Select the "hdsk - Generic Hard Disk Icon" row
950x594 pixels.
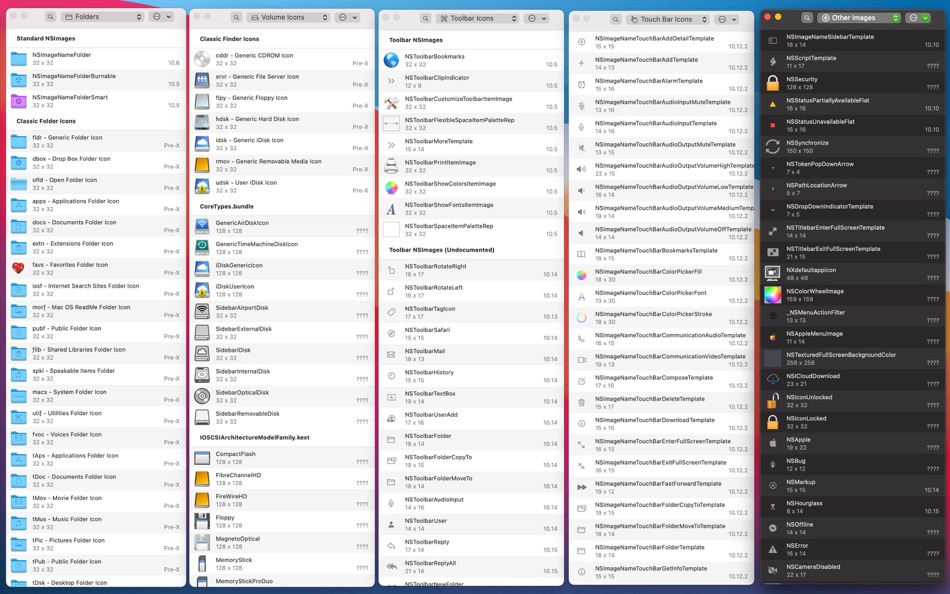point(282,122)
